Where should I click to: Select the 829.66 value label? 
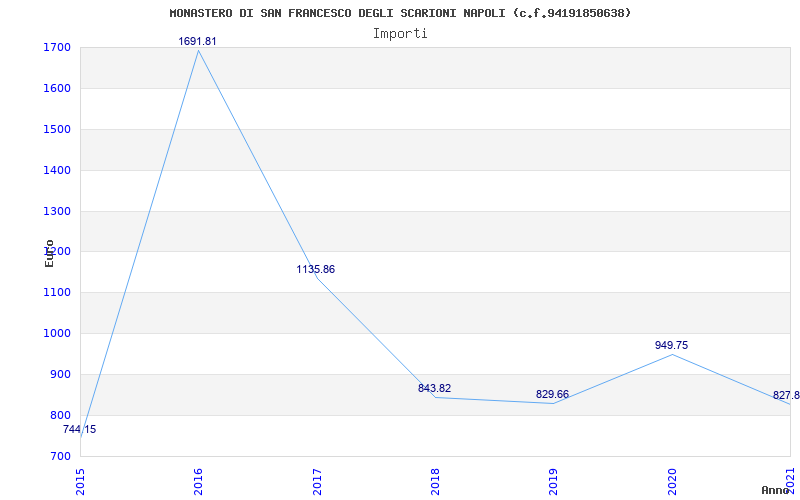[x=553, y=394]
